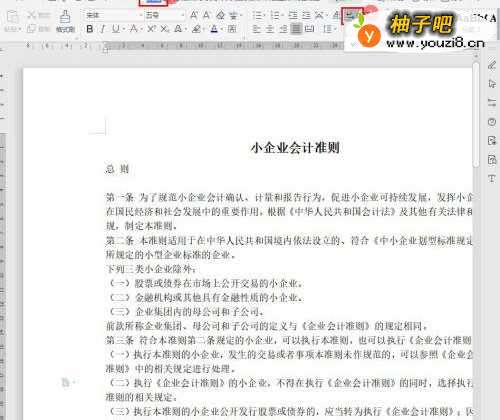
Task: Click the text highlight color icon
Action: point(196,29)
